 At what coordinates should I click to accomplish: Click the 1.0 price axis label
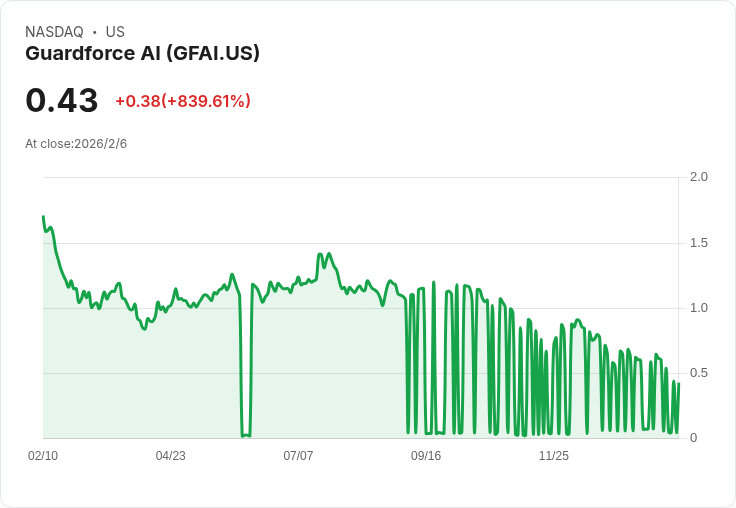(x=699, y=307)
